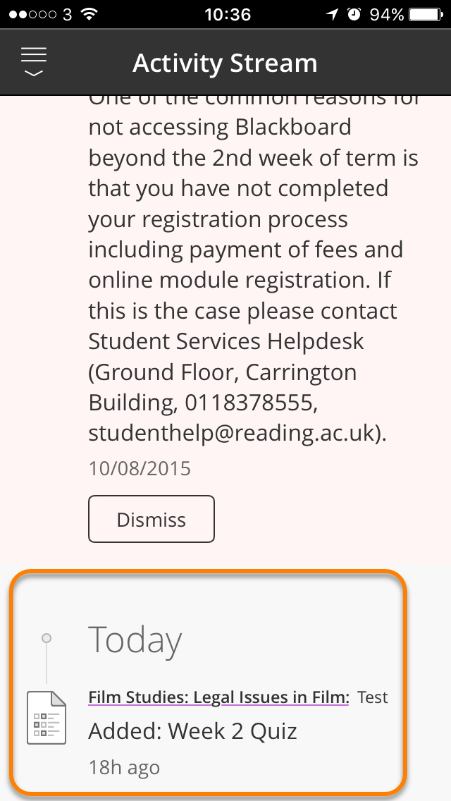Open the Added: Week 2 Quiz item
This screenshot has width=451, height=801.
pyautogui.click(x=193, y=731)
